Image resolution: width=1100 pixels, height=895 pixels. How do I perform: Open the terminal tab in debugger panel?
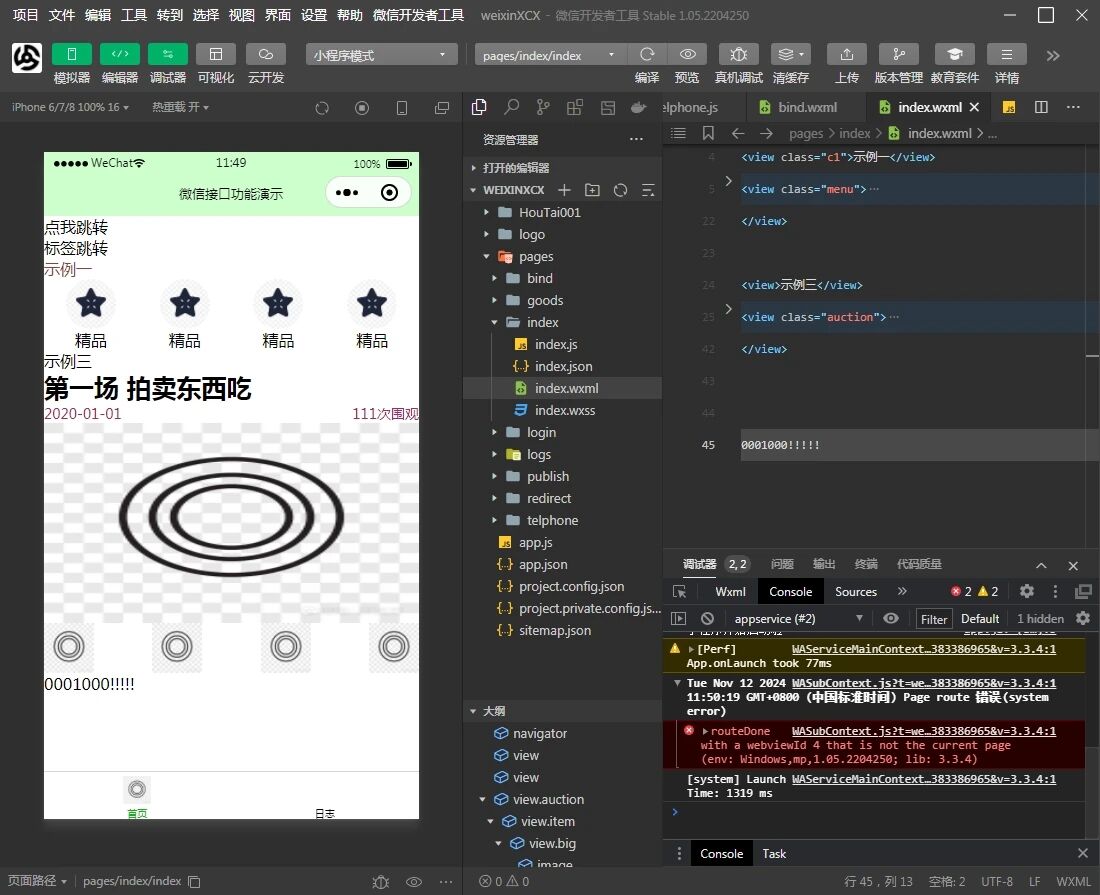pyautogui.click(x=866, y=564)
